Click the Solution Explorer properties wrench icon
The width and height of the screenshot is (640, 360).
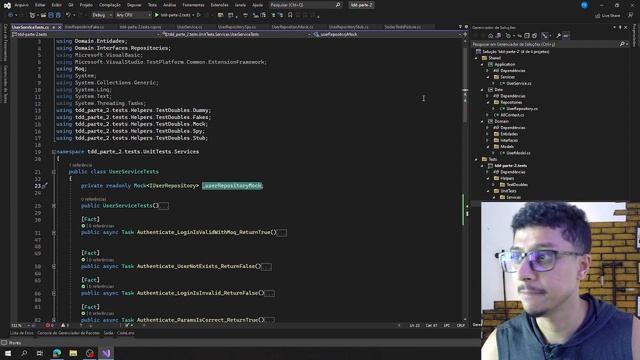pos(558,36)
